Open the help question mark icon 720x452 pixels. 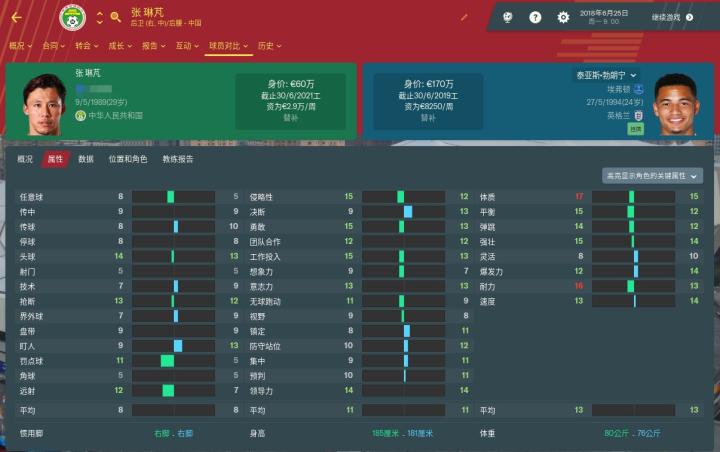pos(535,17)
